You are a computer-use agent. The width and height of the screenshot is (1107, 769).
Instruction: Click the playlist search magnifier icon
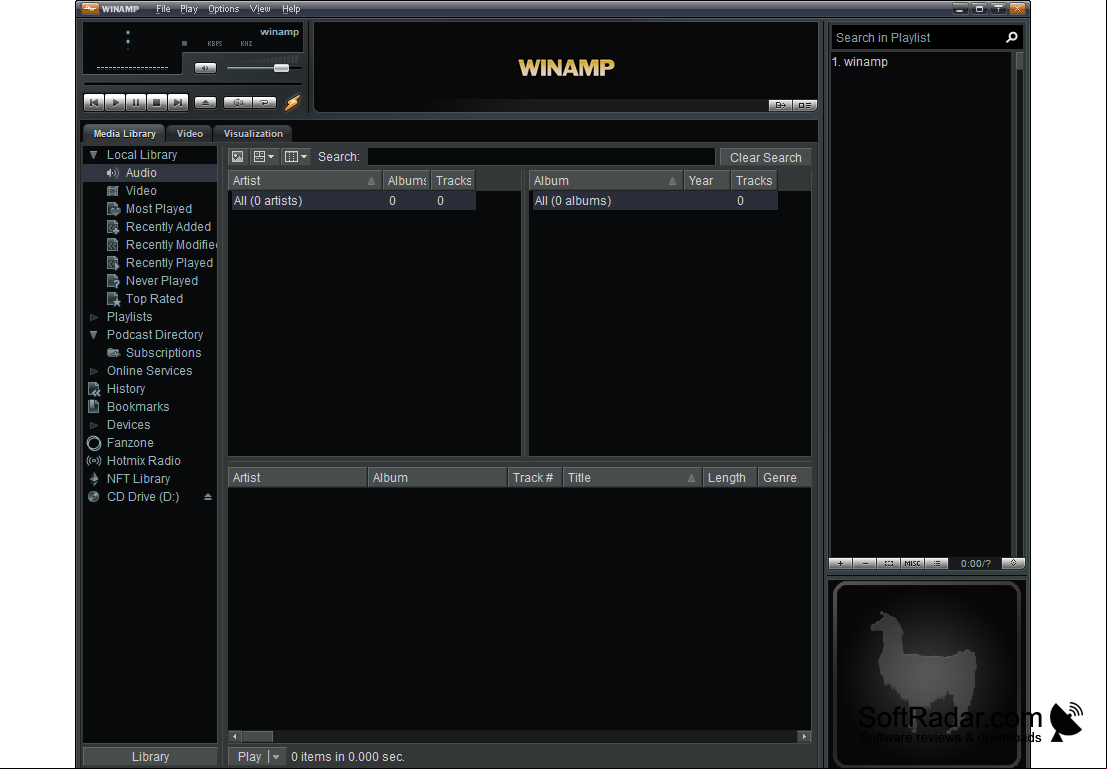[x=1012, y=37]
